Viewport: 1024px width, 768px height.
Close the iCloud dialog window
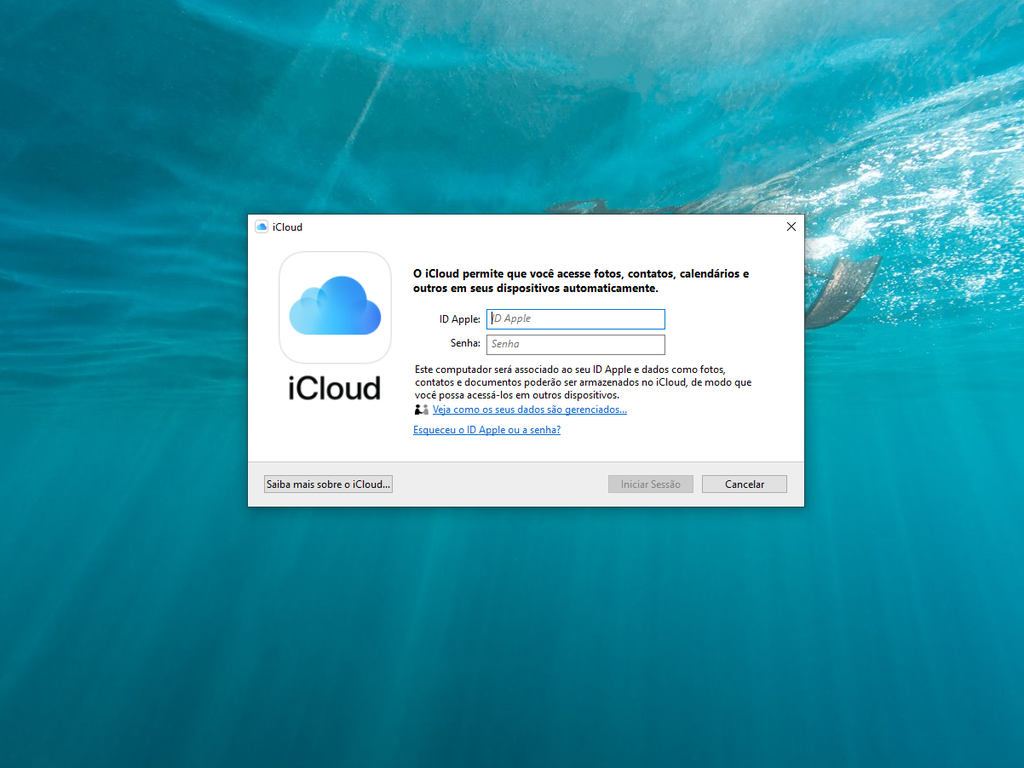click(x=791, y=227)
